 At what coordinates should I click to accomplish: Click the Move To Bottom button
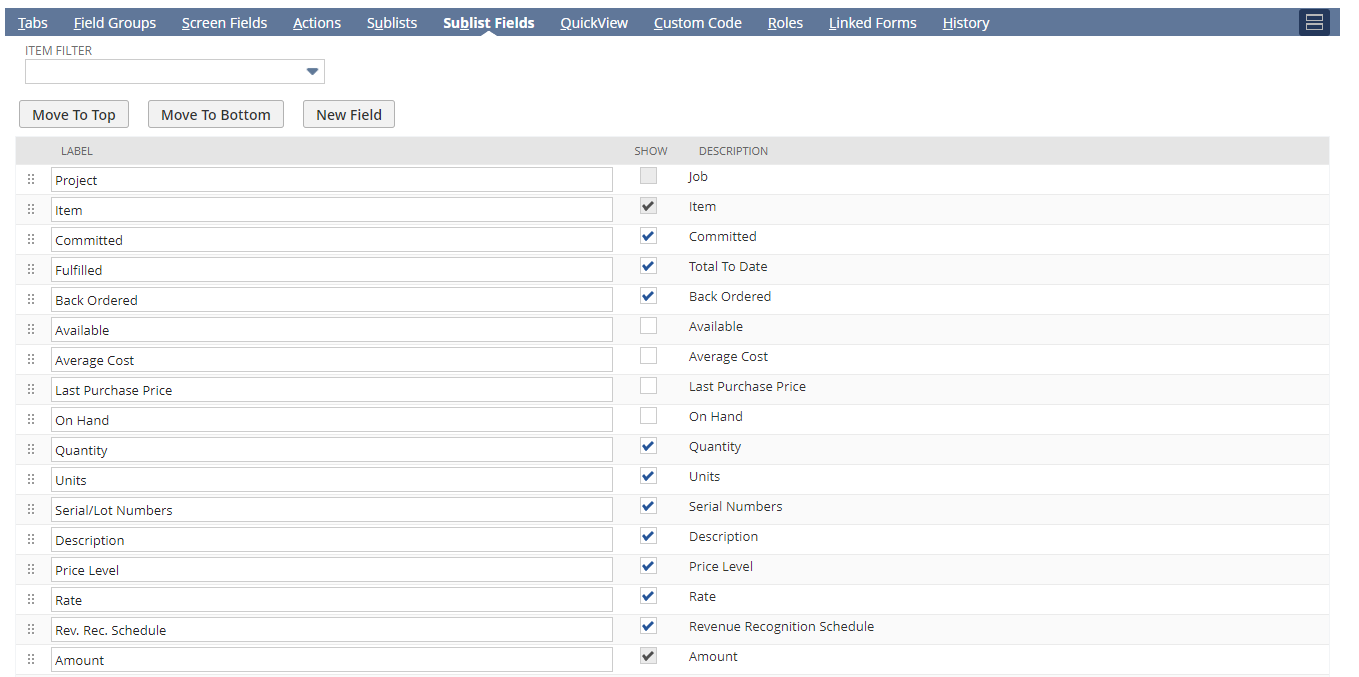tap(215, 113)
